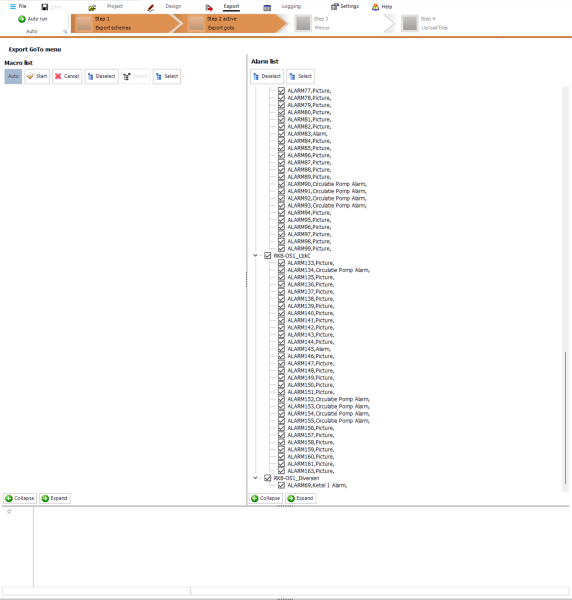Open the Export tab
Screen dimensions: 572x600
[231, 6]
